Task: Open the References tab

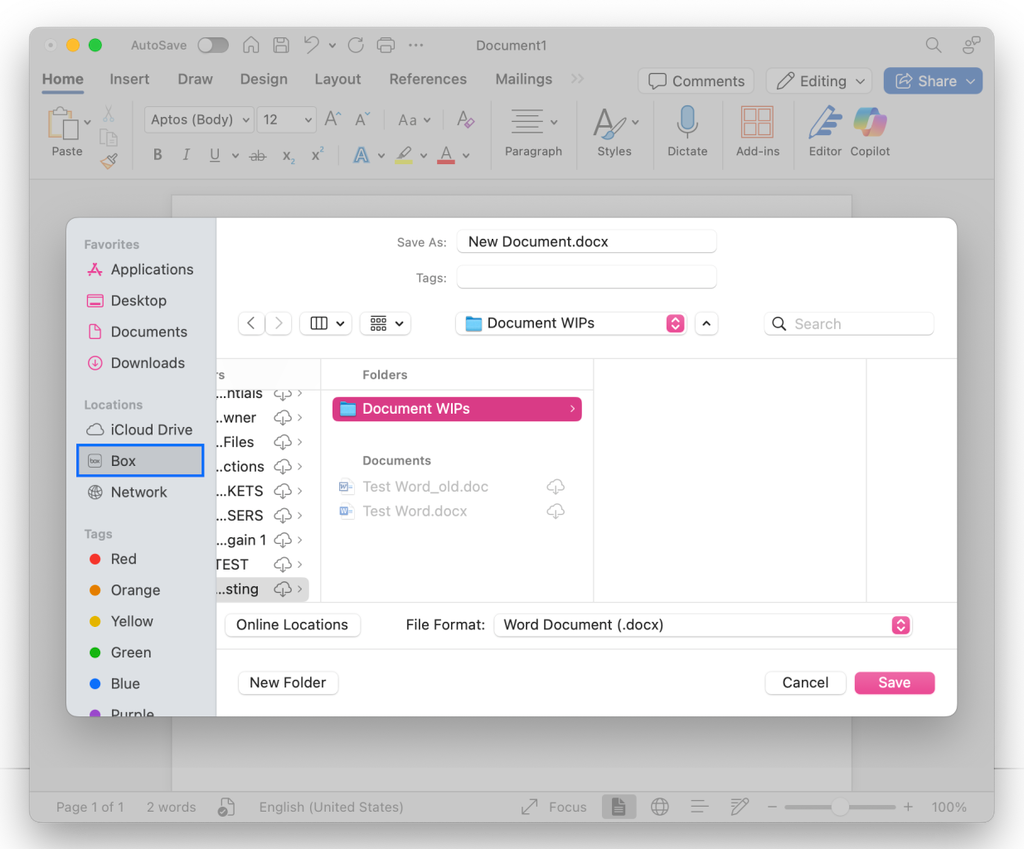Action: pyautogui.click(x=428, y=79)
